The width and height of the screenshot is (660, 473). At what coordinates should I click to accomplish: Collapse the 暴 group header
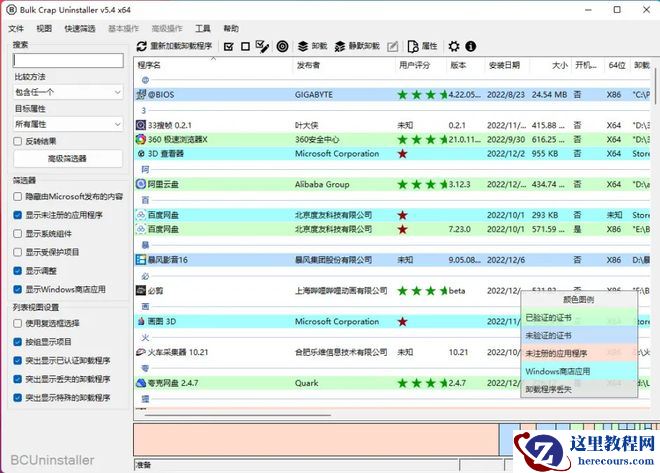[x=145, y=245]
